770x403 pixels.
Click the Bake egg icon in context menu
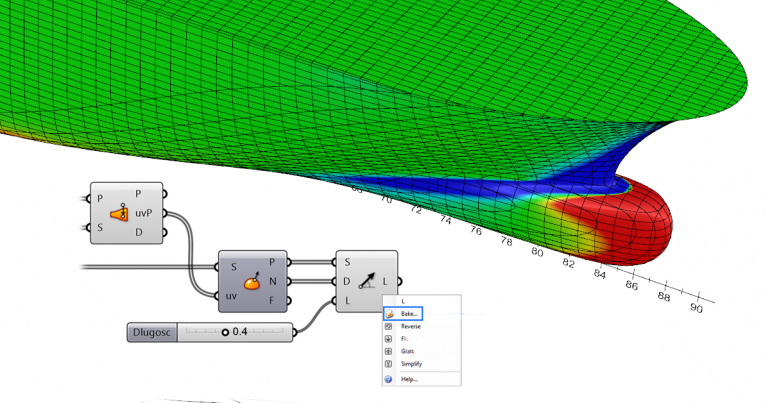click(x=389, y=314)
